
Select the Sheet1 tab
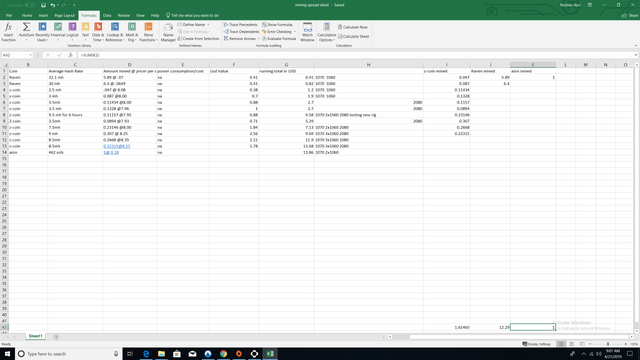pyautogui.click(x=35, y=336)
